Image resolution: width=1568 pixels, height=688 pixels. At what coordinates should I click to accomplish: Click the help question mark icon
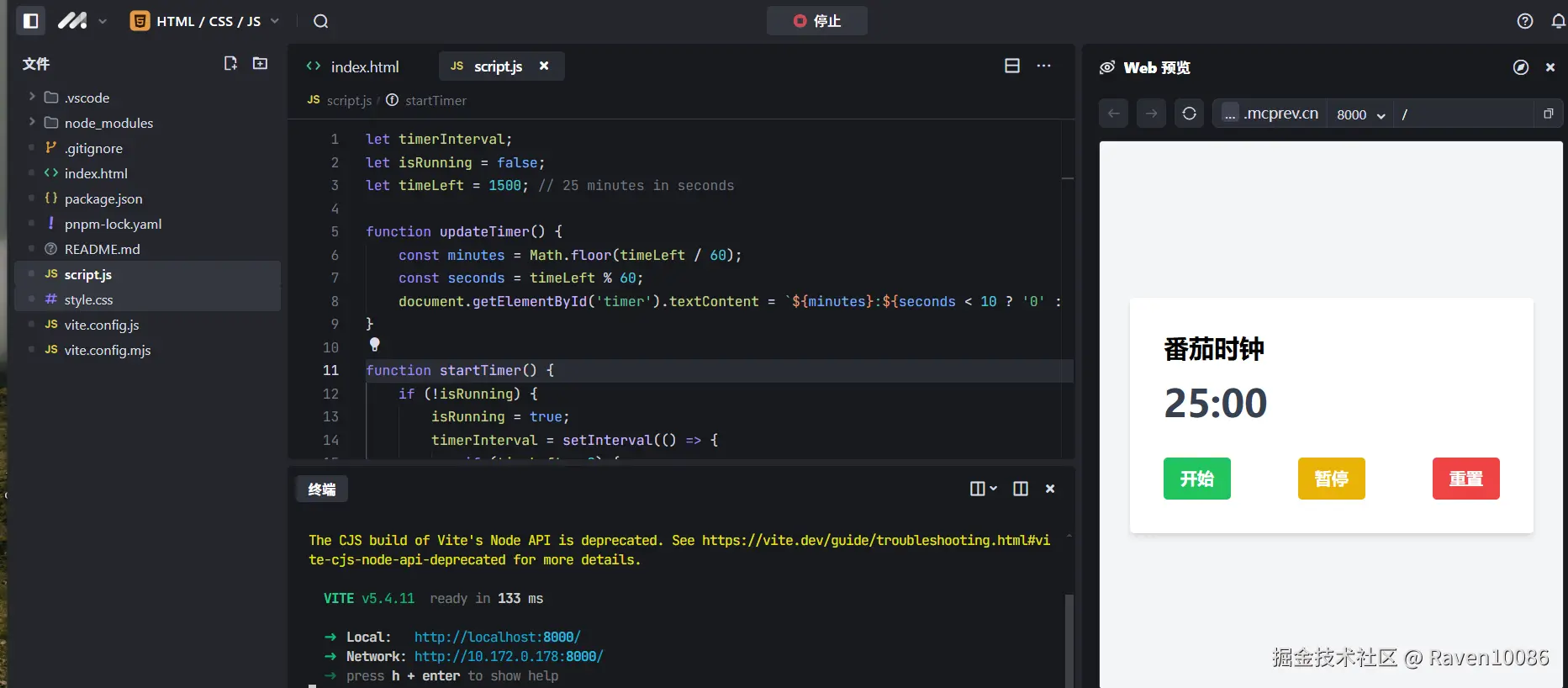point(1524,21)
